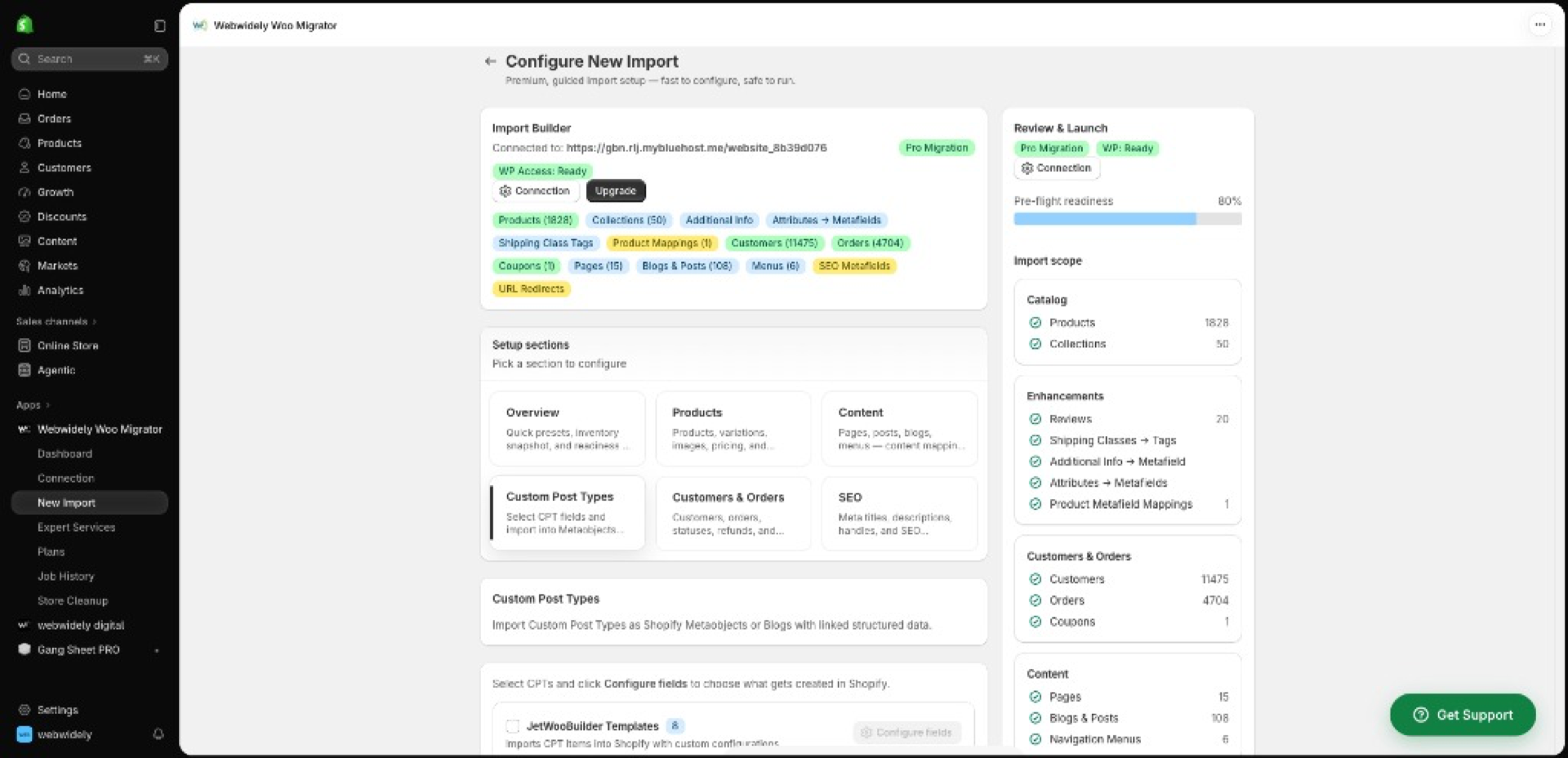Click the URL Redirects tag
The image size is (1568, 758).
(531, 288)
